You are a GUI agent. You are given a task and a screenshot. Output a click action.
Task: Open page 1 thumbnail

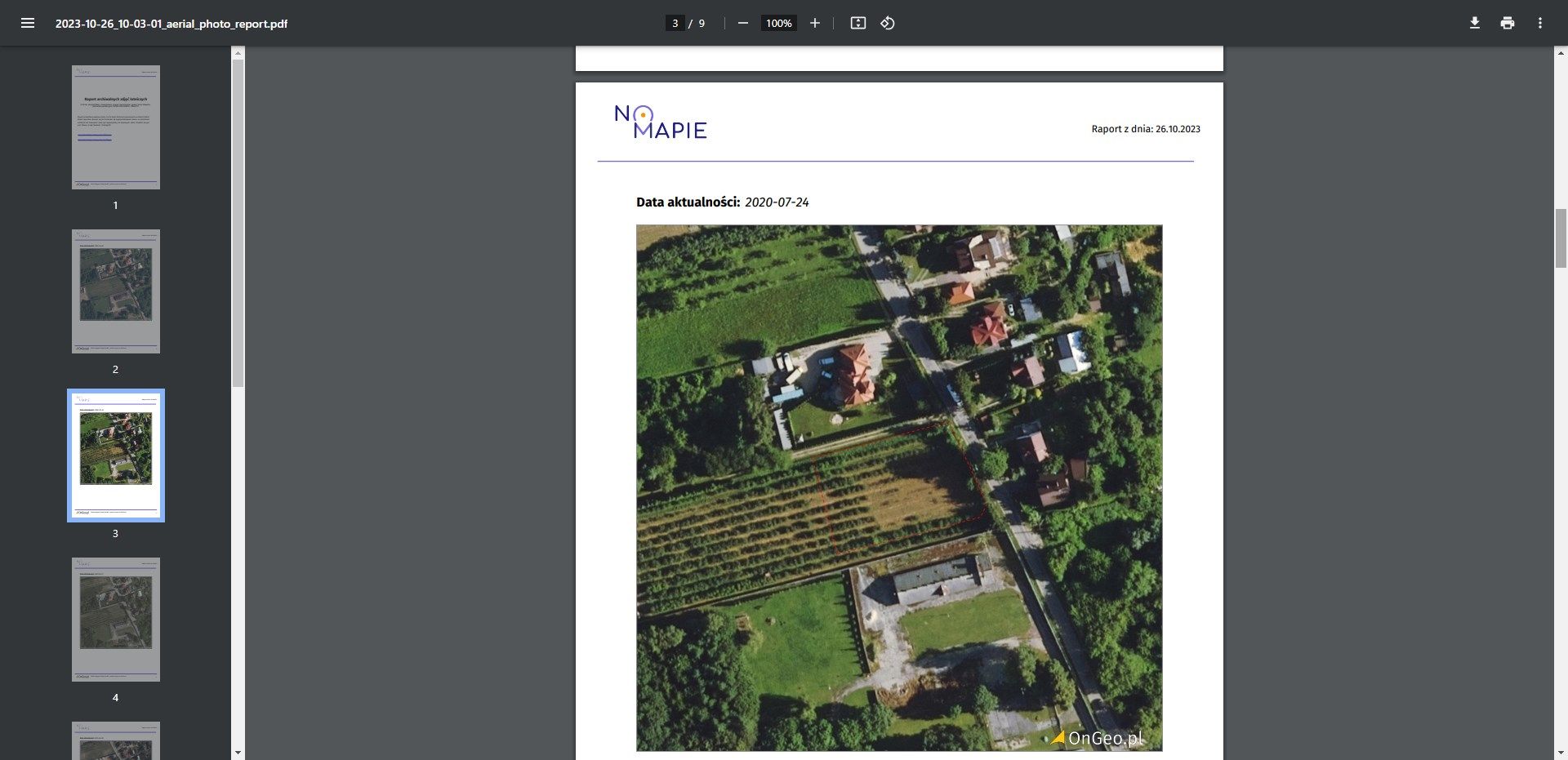click(115, 127)
